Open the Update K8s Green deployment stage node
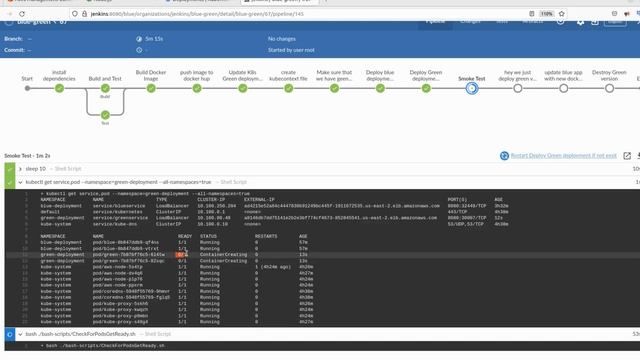This screenshot has height=360, width=640. pyautogui.click(x=243, y=88)
